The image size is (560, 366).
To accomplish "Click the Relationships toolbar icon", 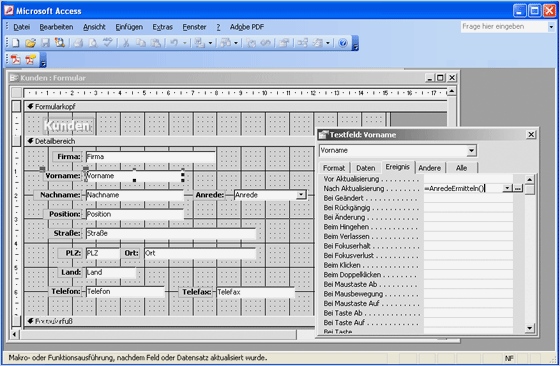I will (x=303, y=43).
